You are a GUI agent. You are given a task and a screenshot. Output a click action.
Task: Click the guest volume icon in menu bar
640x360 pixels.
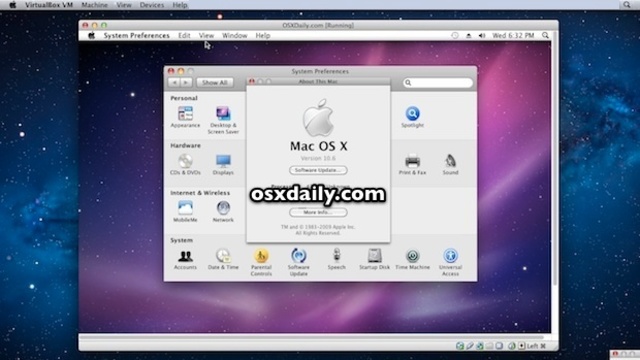coord(482,36)
